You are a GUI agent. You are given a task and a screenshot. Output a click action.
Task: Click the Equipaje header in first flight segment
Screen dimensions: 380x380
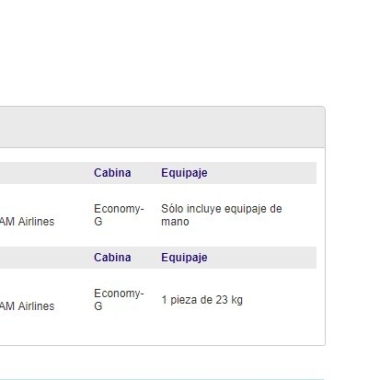[184, 173]
